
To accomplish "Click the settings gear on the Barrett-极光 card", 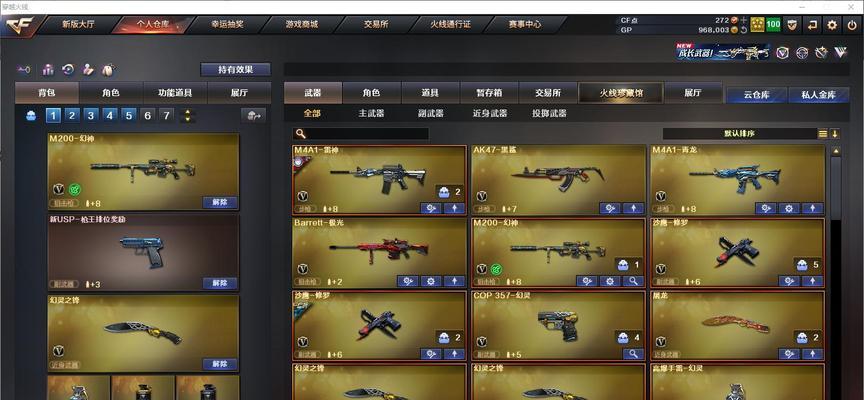I will pos(431,281).
